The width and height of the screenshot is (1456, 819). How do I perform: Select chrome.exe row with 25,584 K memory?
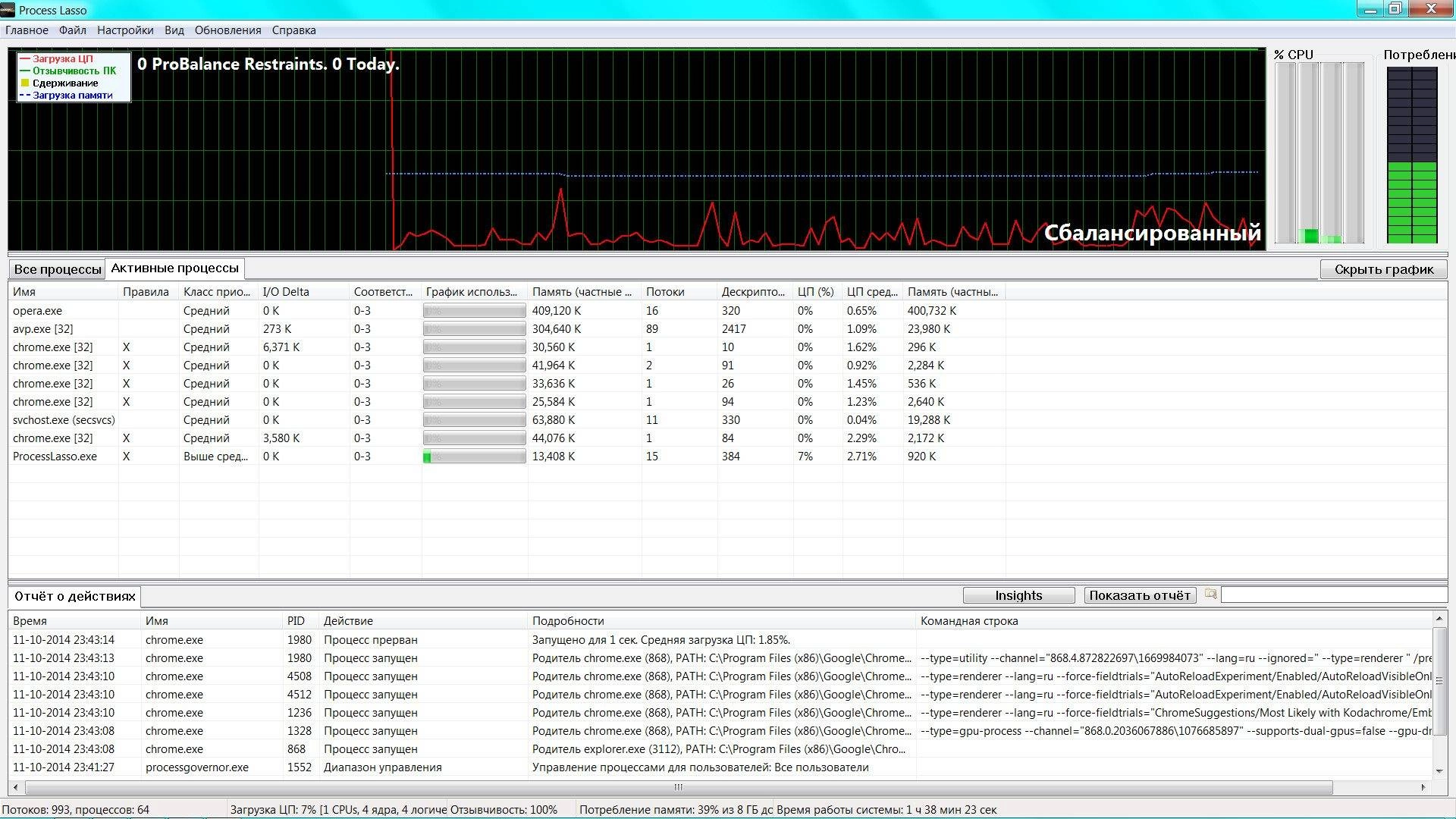point(507,402)
